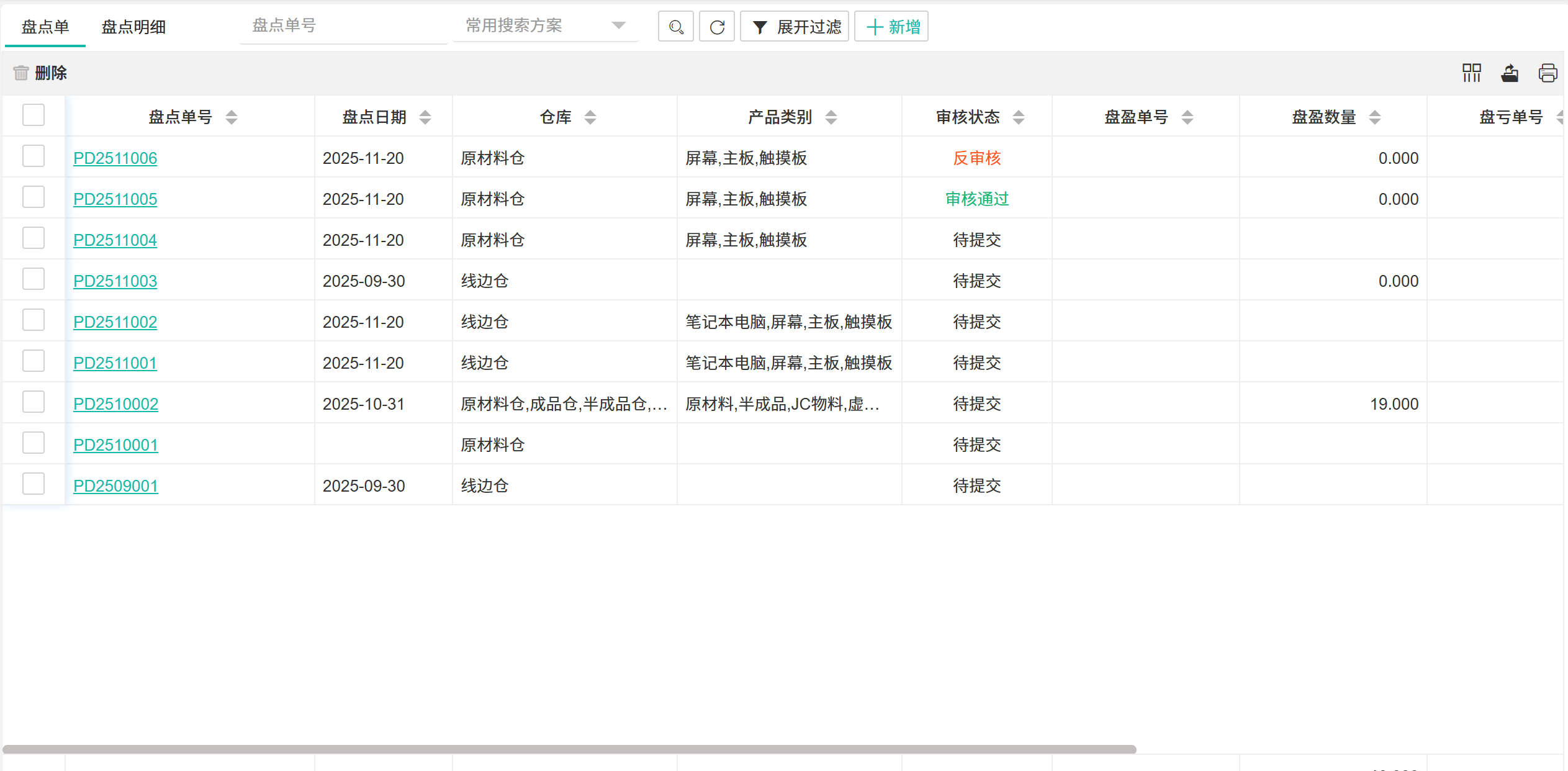This screenshot has width=1568, height=771.
Task: Focus the 盘点单号 search input field
Action: point(343,25)
